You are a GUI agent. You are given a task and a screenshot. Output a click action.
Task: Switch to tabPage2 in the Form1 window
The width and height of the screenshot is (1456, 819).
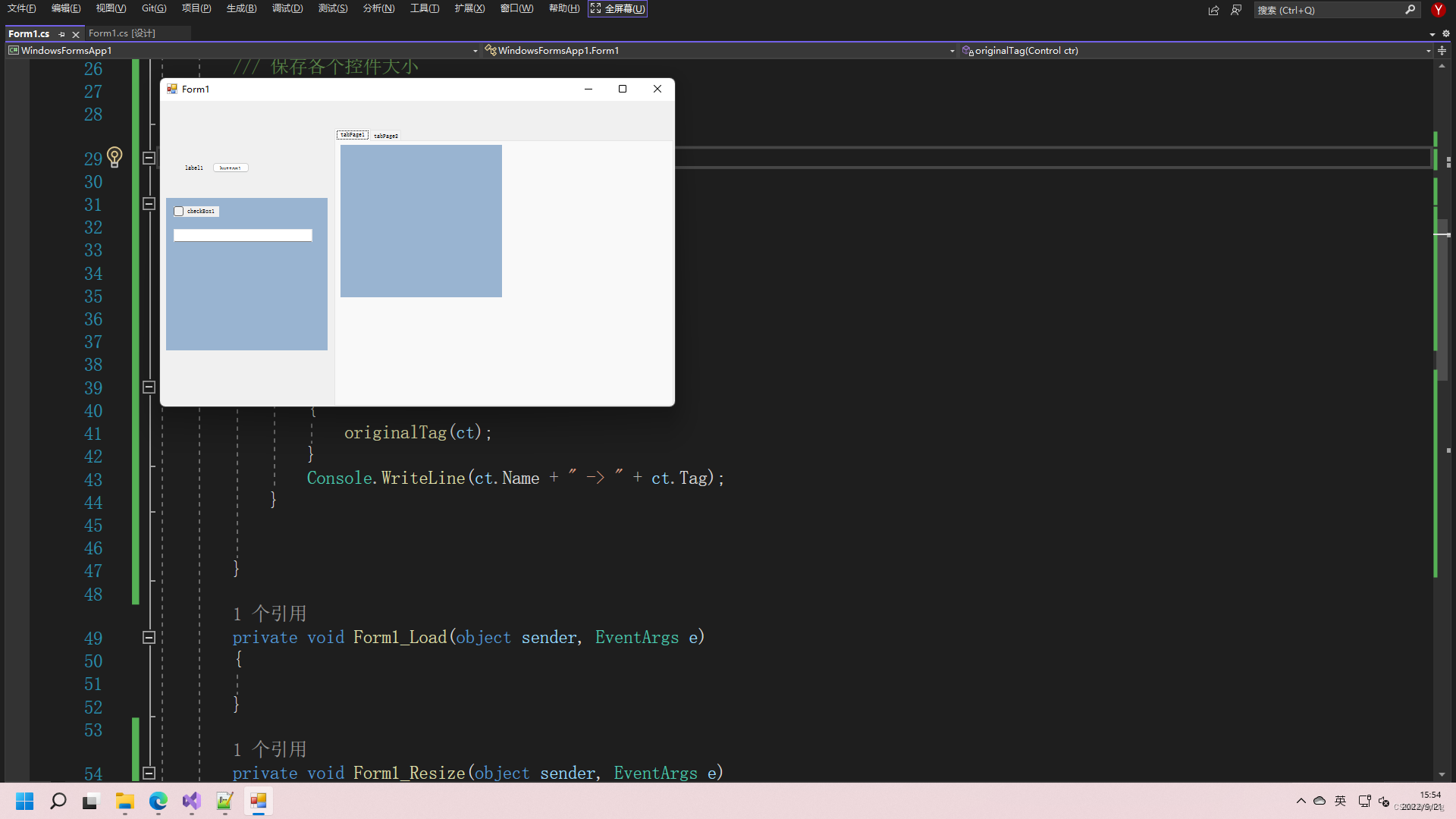[x=385, y=135]
